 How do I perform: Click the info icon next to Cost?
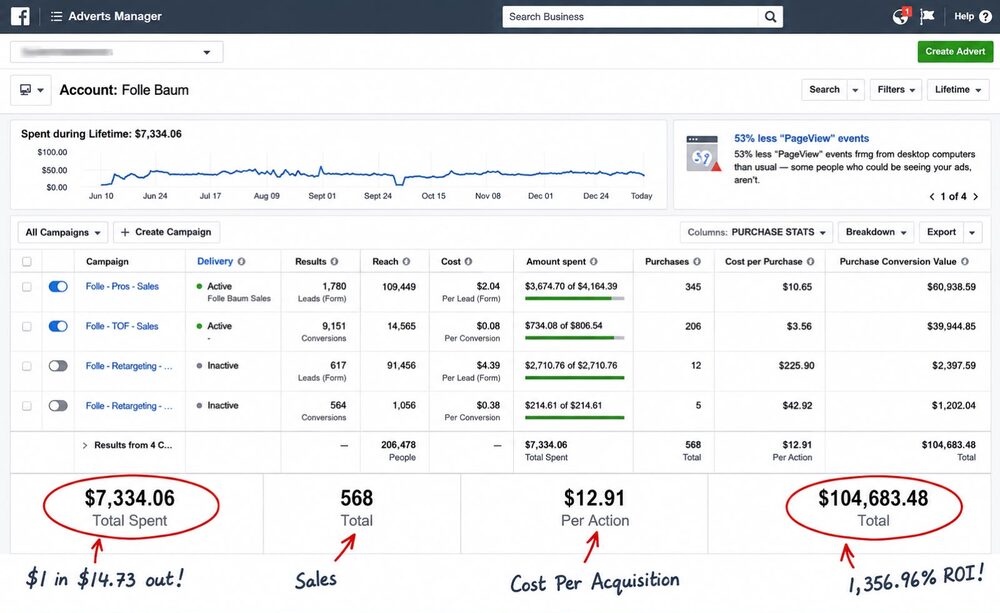click(x=468, y=262)
